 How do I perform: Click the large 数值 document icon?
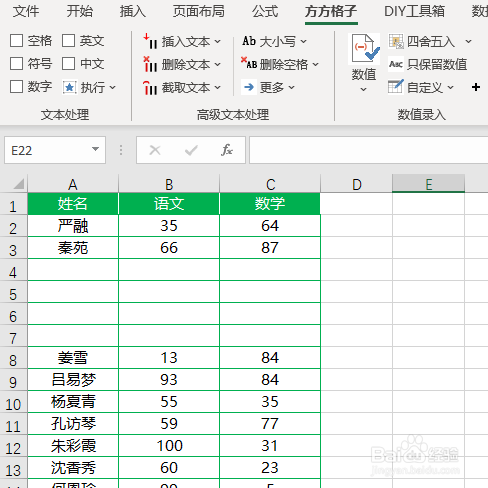(365, 49)
